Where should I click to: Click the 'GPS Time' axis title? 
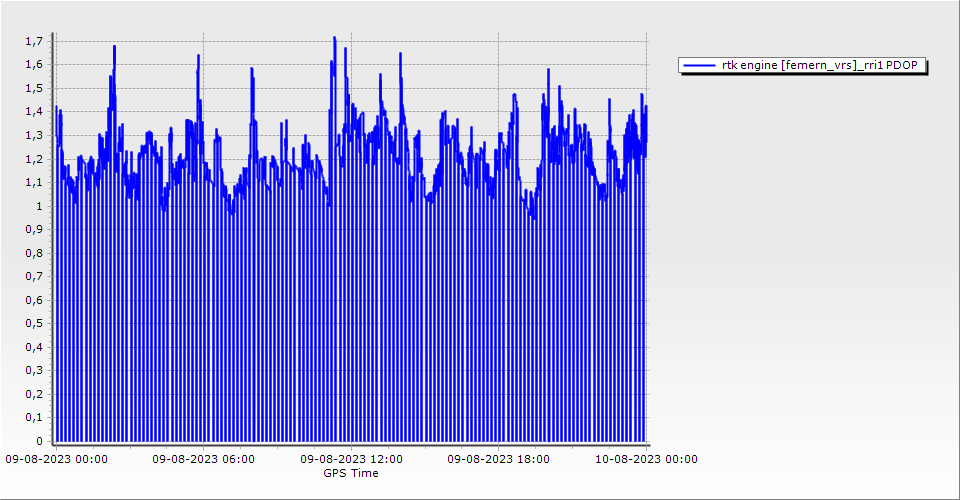(350, 473)
